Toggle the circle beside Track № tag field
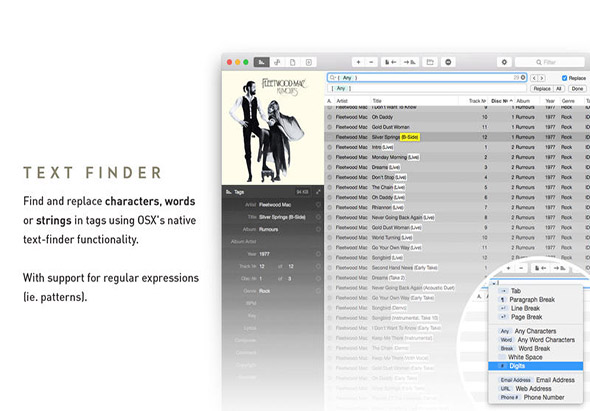 click(318, 266)
